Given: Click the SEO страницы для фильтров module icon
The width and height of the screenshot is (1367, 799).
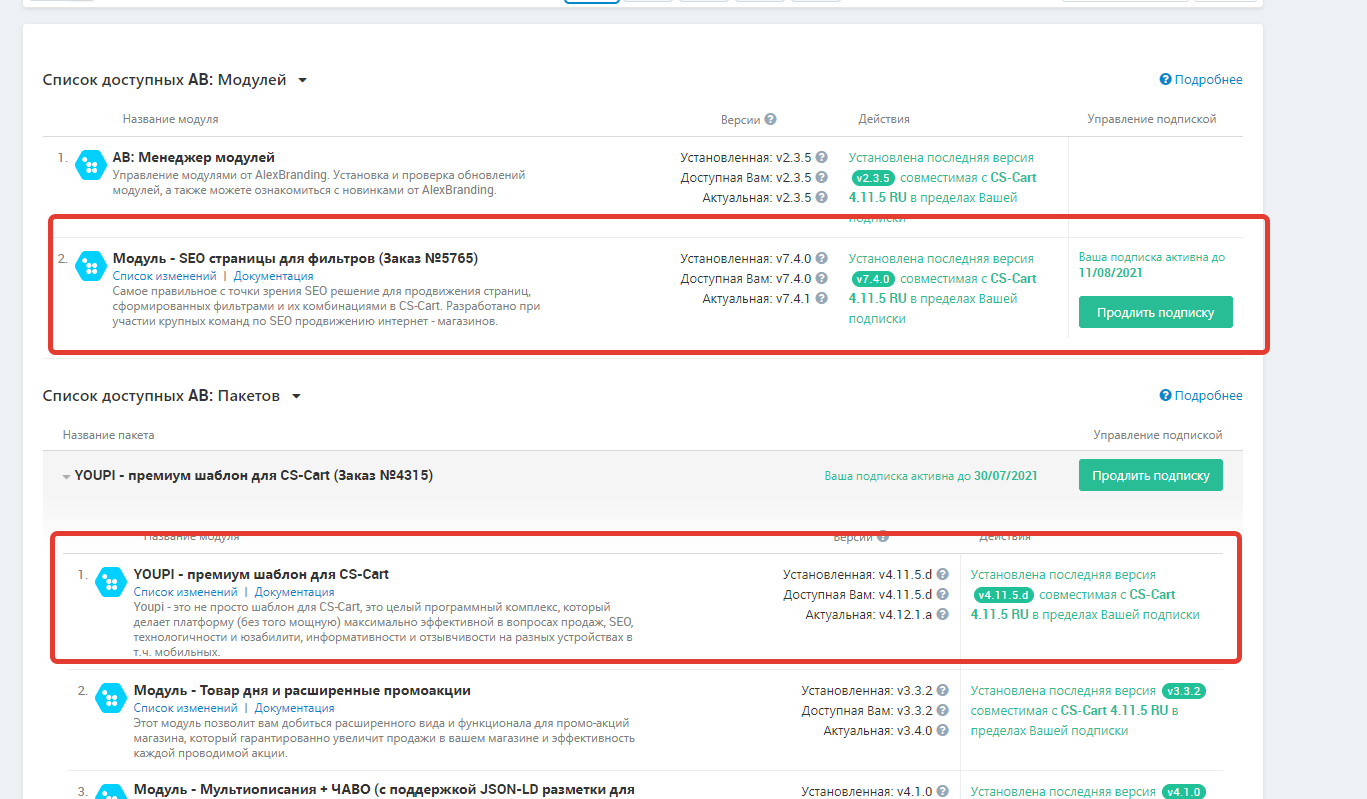Looking at the screenshot, I should 91,266.
